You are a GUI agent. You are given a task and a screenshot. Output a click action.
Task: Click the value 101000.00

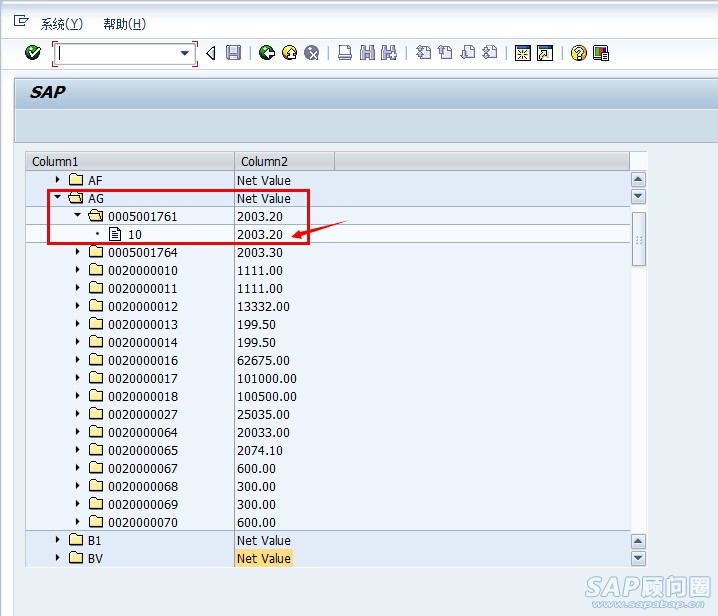267,379
